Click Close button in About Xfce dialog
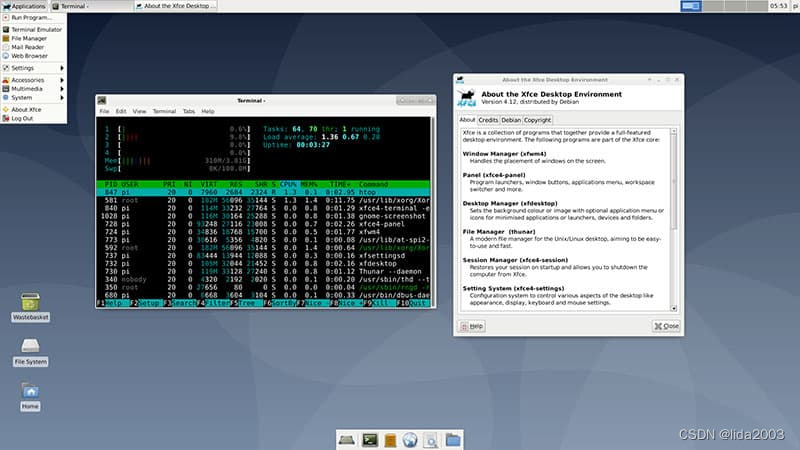800x450 pixels. click(666, 326)
